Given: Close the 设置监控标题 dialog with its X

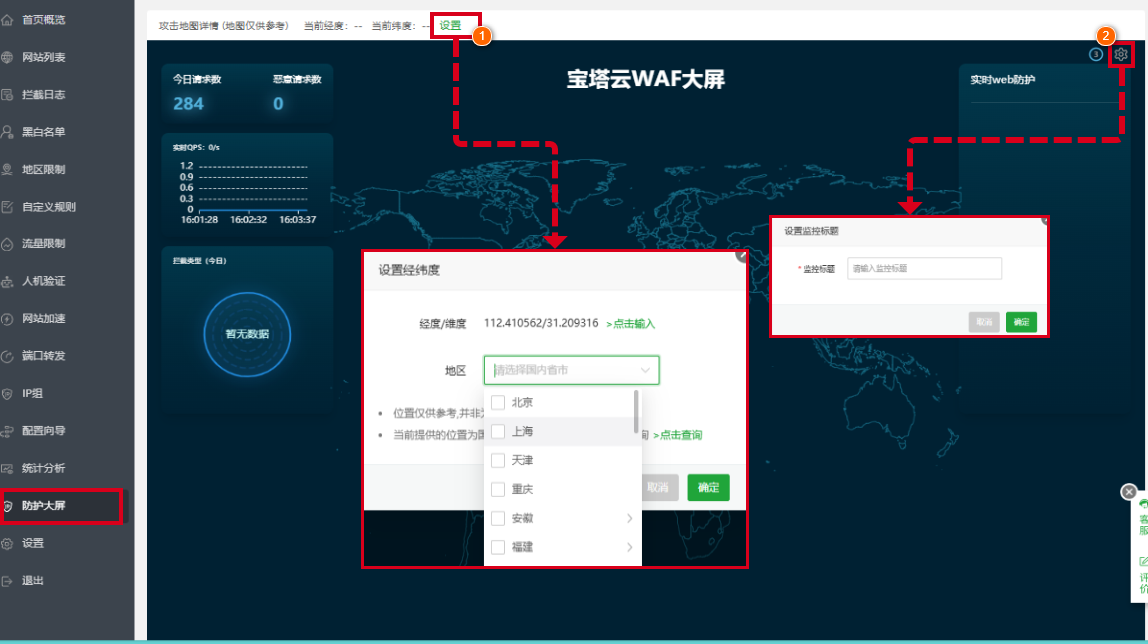Looking at the screenshot, I should click(1045, 220).
